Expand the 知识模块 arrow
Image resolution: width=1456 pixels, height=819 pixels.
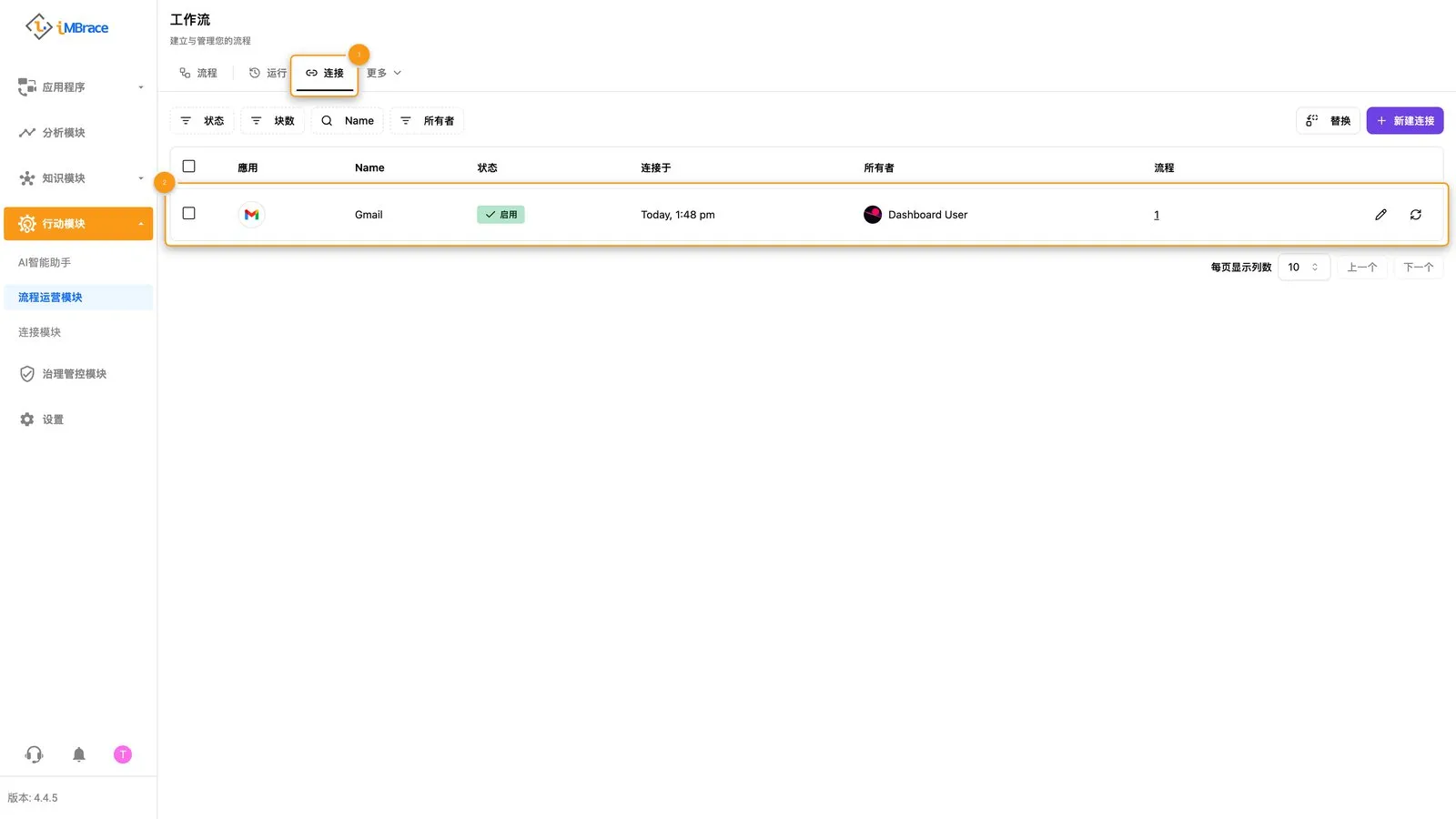141,178
